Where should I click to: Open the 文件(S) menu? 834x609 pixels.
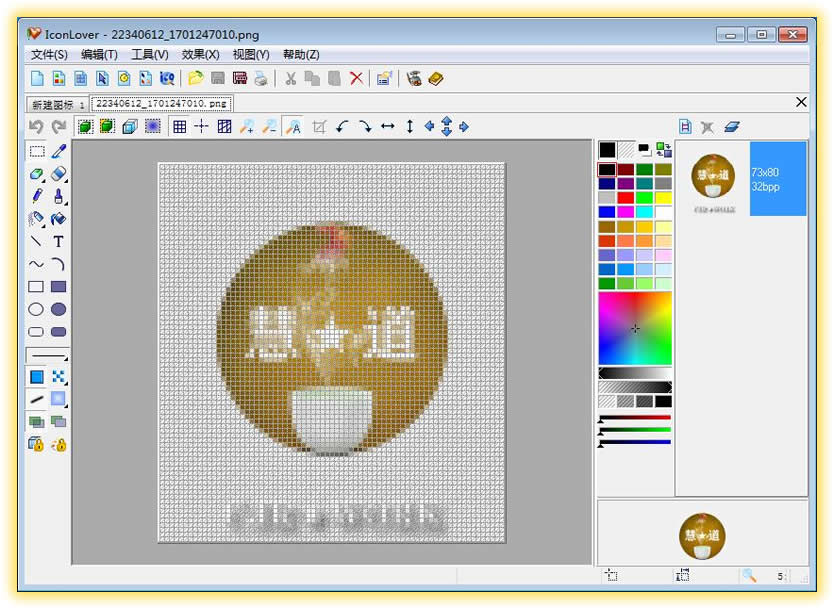49,54
